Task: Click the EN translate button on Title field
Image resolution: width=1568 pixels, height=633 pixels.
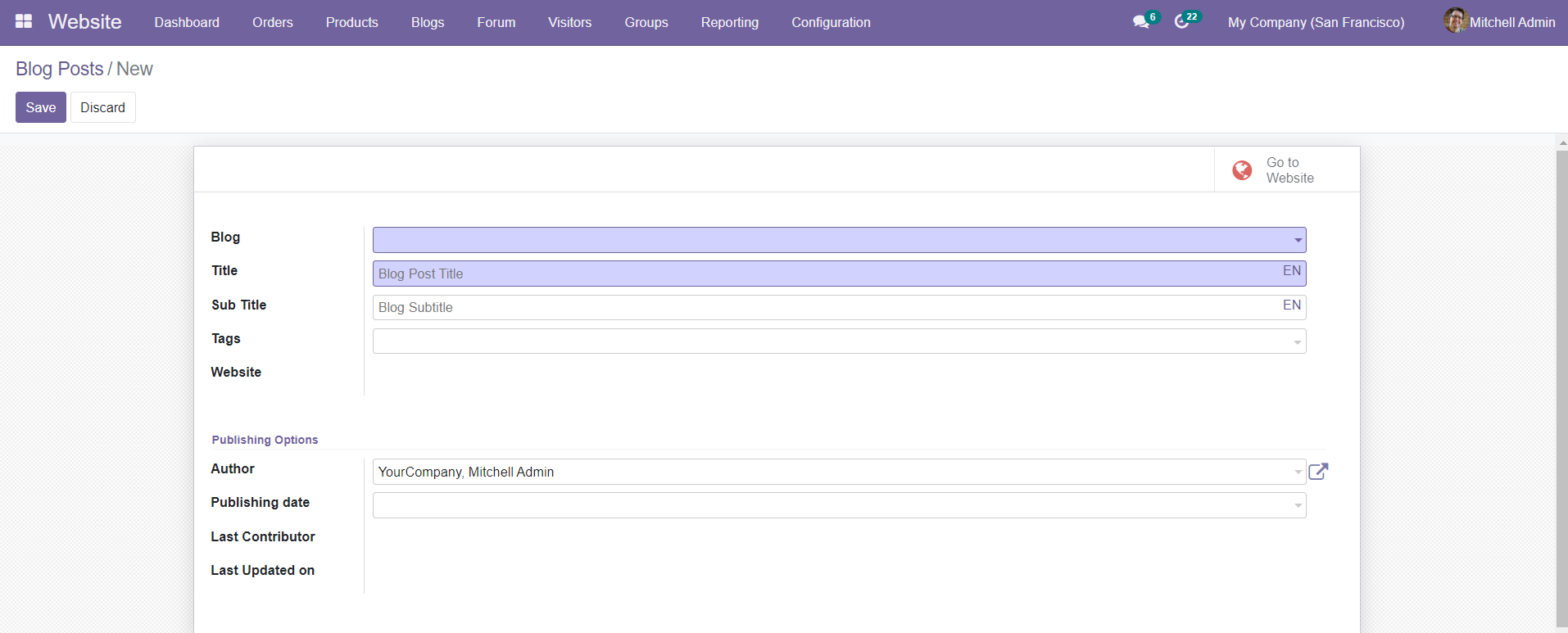Action: click(x=1292, y=271)
